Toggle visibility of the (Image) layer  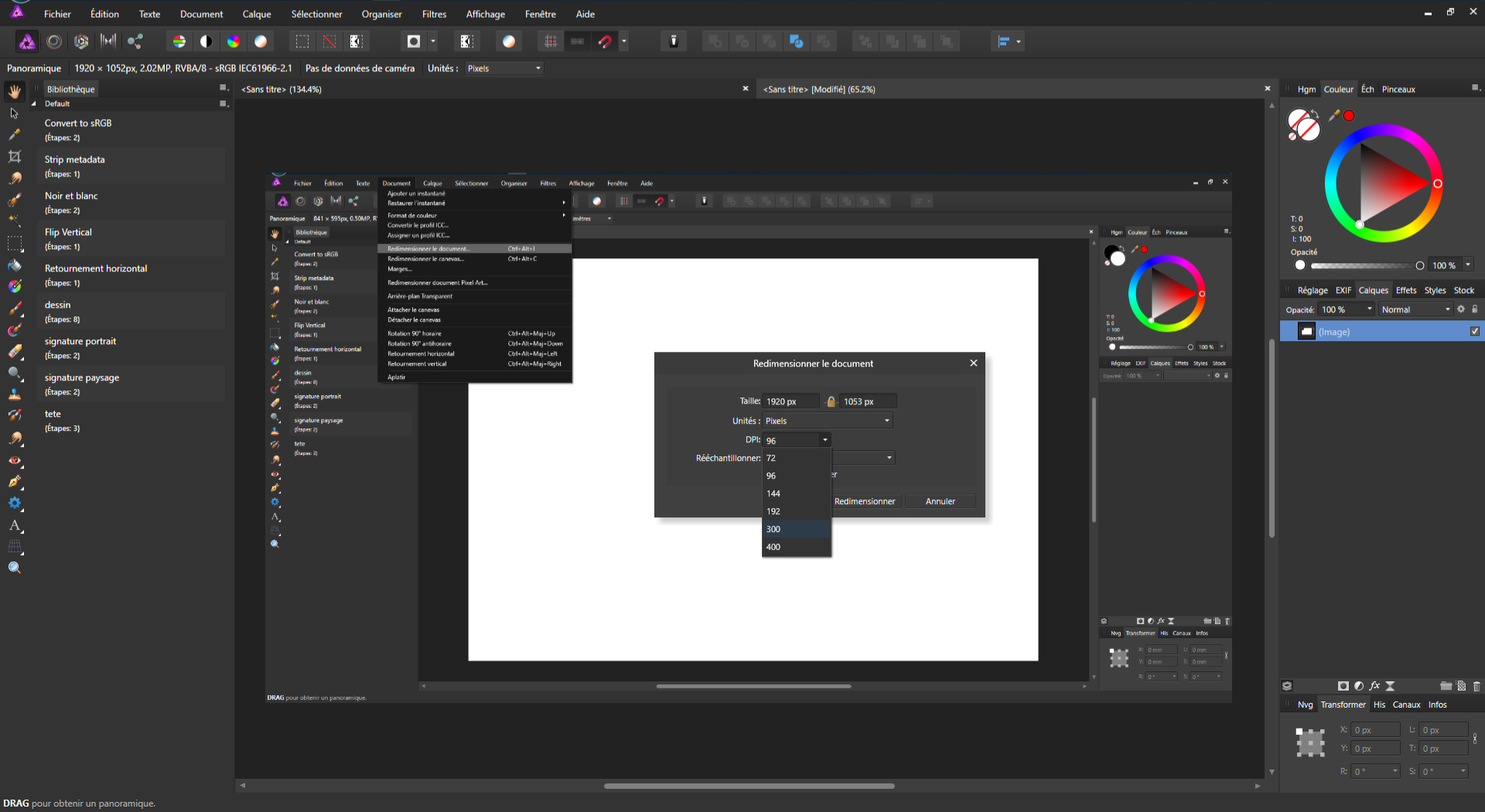[1475, 332]
